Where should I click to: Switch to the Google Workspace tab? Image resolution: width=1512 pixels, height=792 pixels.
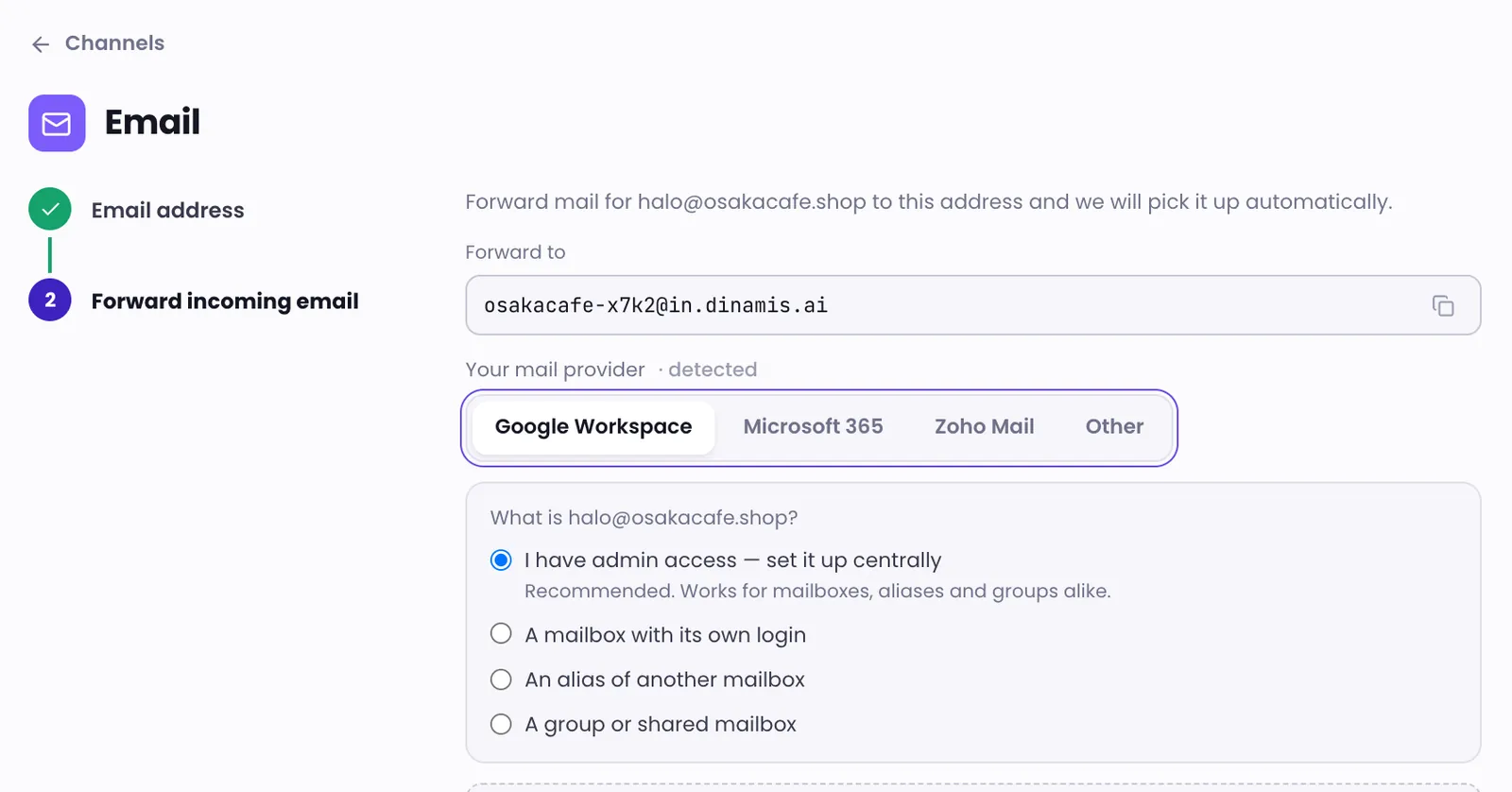(593, 427)
